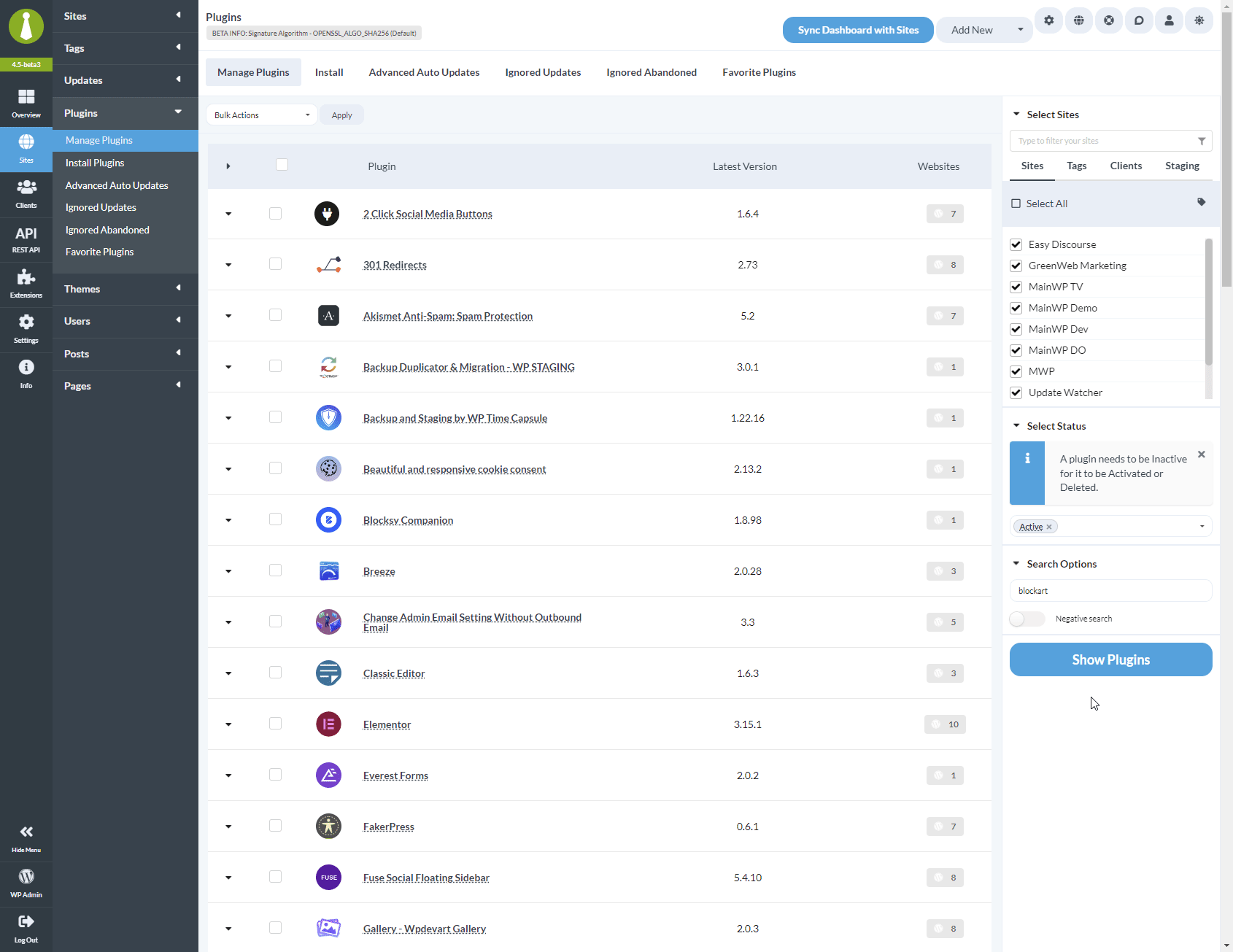The width and height of the screenshot is (1233, 952).
Task: Click the chat bubble icon in the top bar
Action: (1139, 20)
